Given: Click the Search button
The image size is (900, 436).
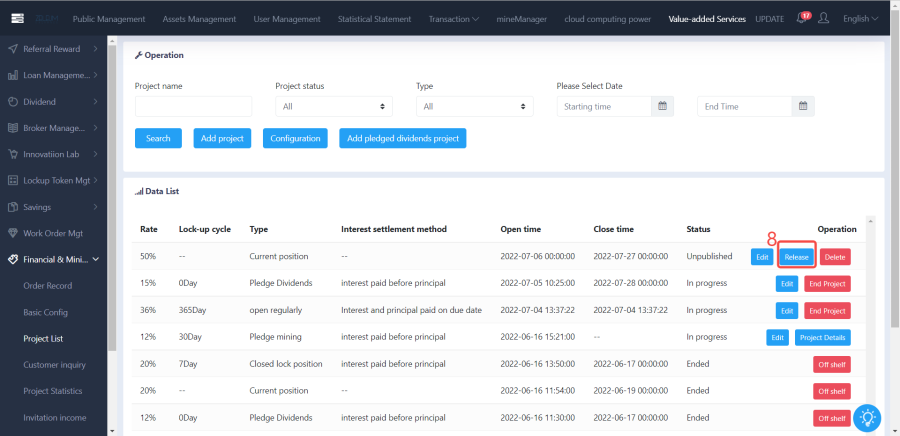Looking at the screenshot, I should click(x=158, y=138).
